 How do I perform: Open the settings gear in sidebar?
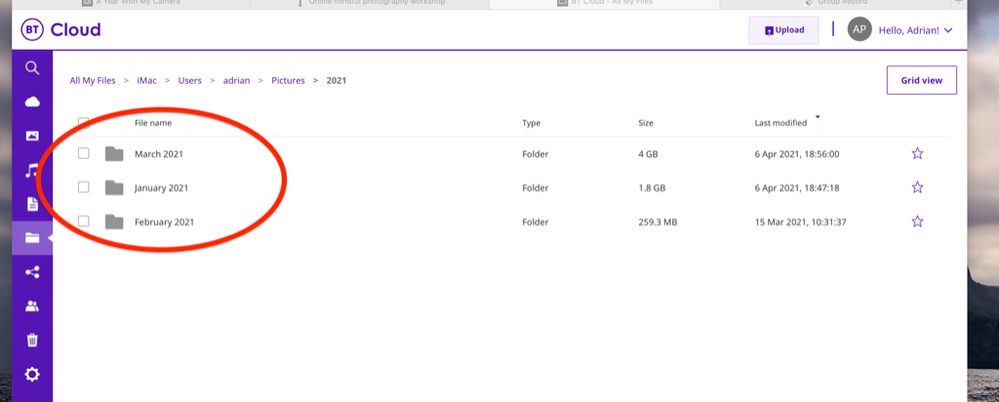click(32, 374)
